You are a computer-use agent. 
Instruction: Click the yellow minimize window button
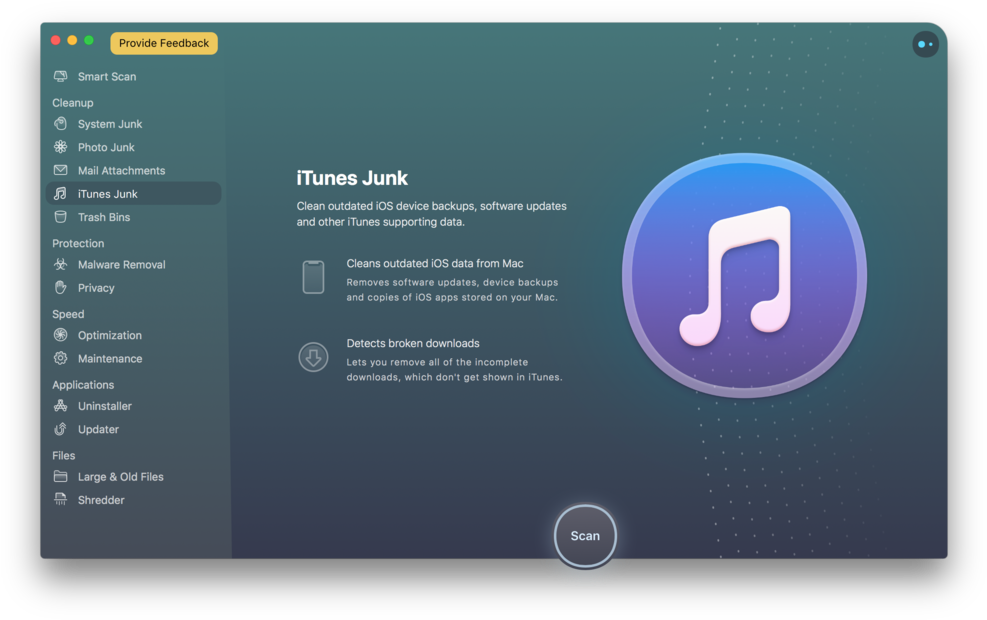pos(72,40)
